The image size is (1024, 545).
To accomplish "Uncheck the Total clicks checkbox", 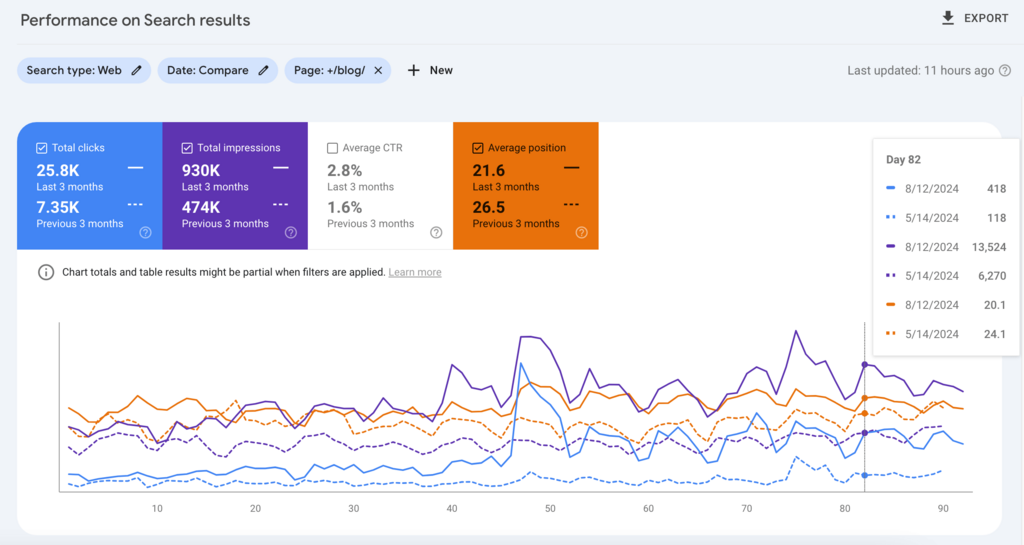I will click(x=41, y=148).
